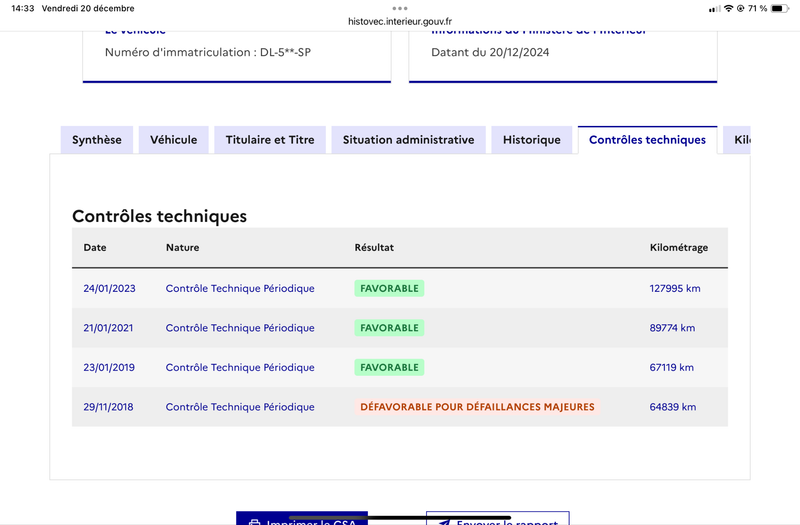Open the Synthèse tab

click(x=96, y=140)
